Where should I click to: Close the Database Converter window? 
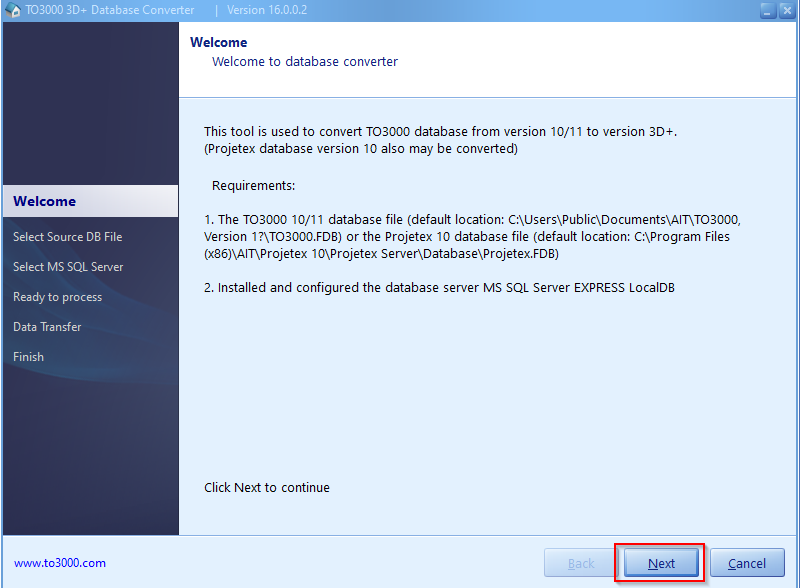point(787,10)
